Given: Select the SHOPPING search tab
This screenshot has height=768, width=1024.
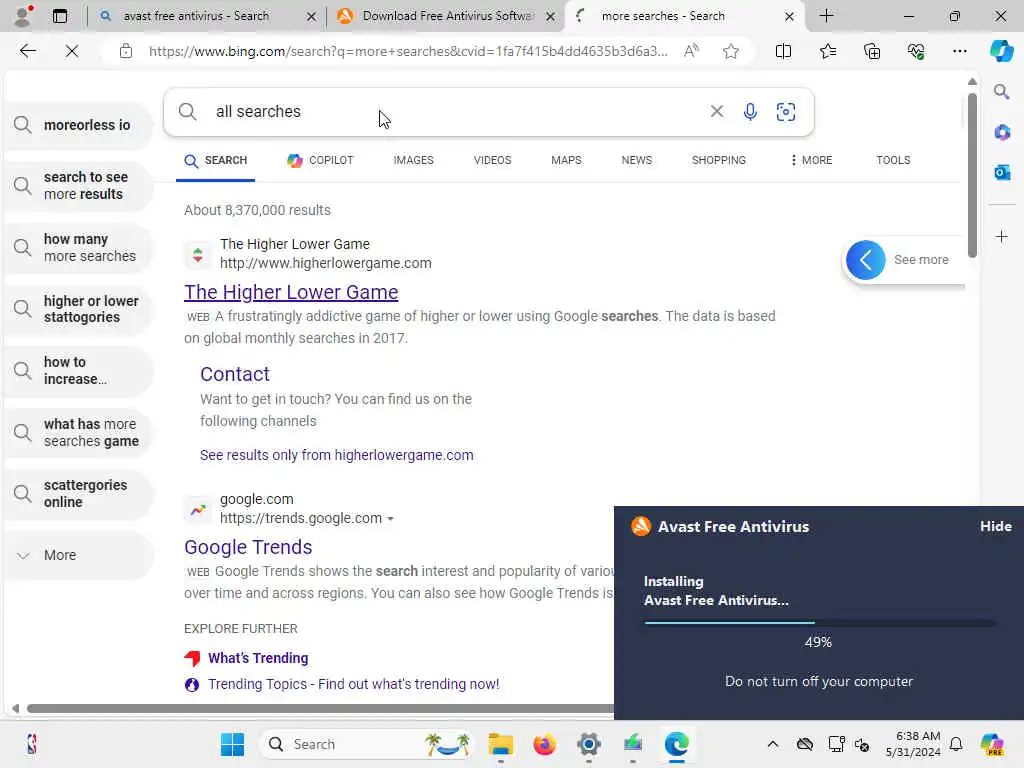Looking at the screenshot, I should (x=718, y=161).
